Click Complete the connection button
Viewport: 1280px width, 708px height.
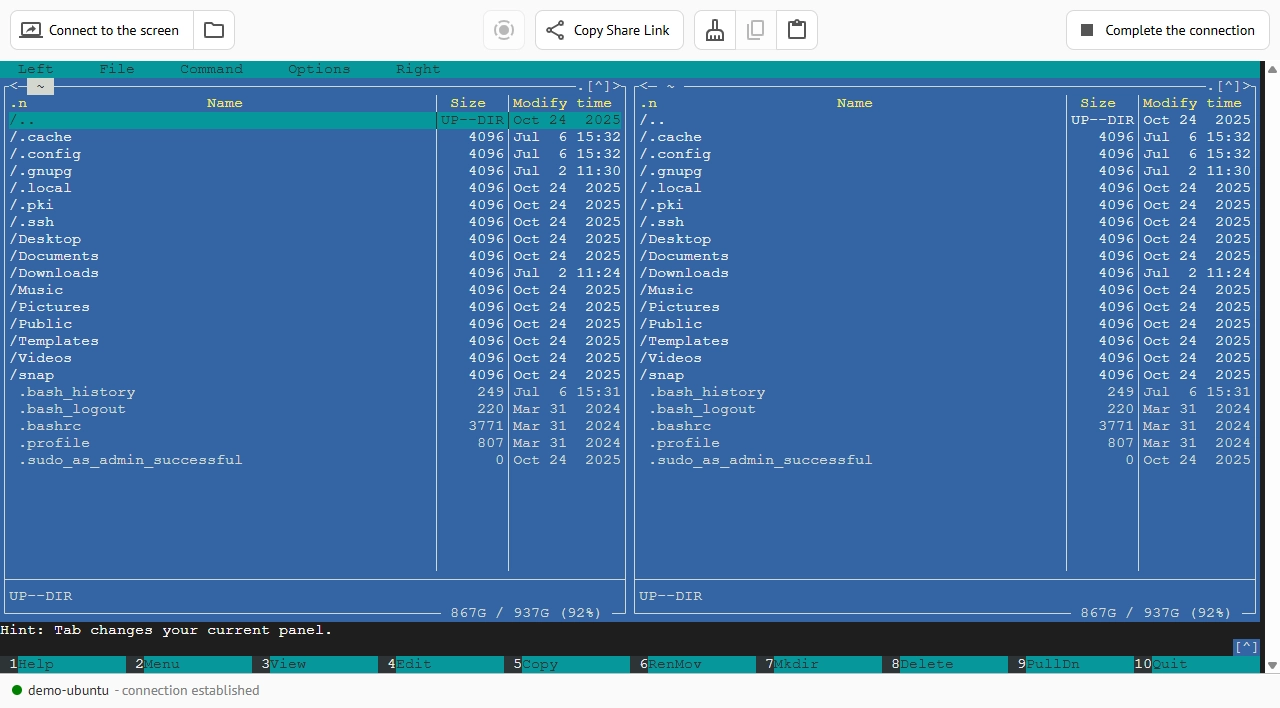coord(1167,30)
